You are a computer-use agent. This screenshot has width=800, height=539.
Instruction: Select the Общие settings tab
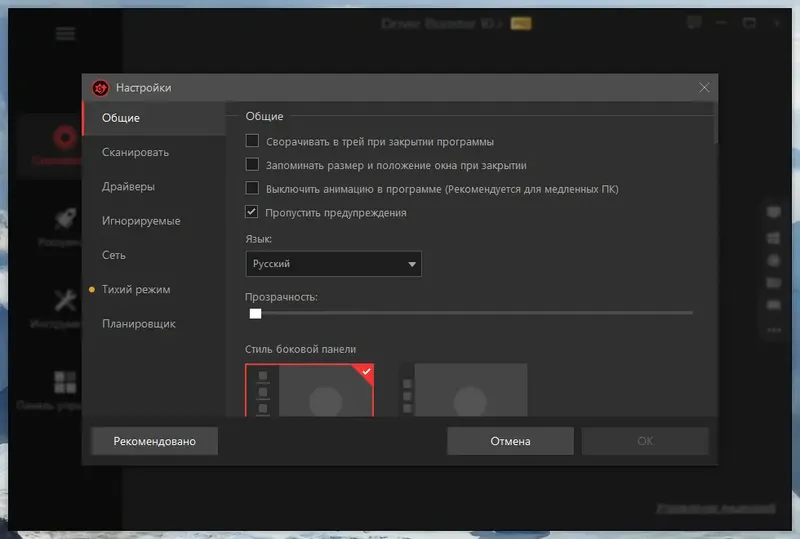click(154, 118)
